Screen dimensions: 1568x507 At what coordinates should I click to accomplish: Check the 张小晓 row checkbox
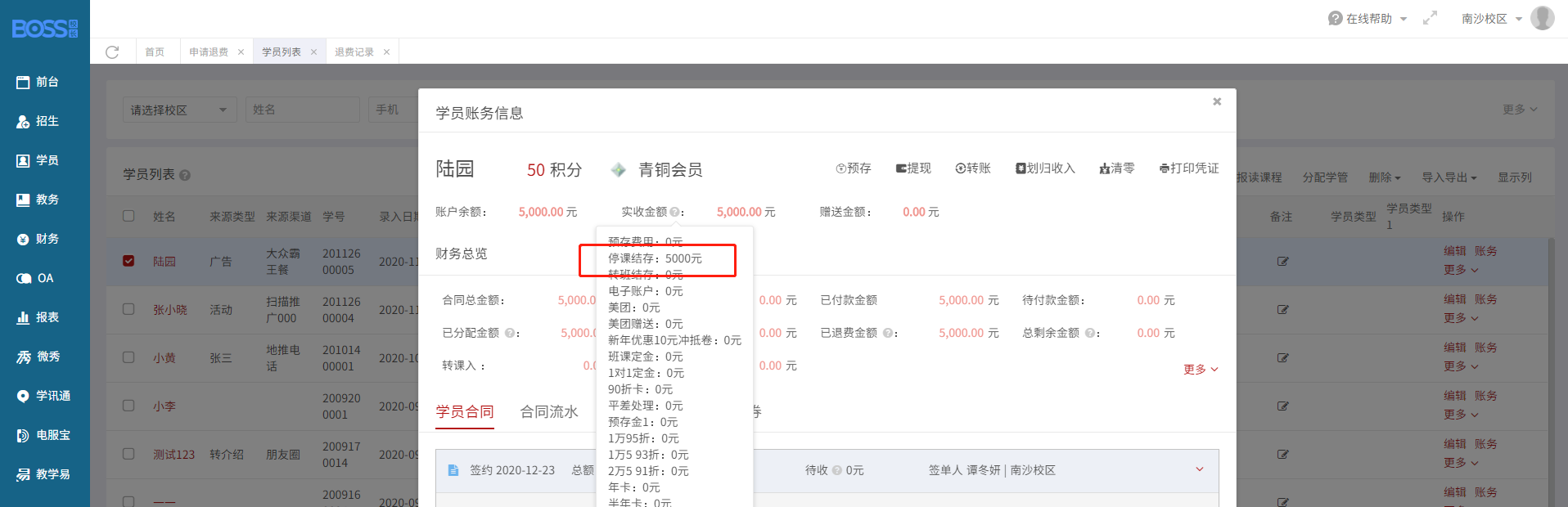(x=128, y=309)
